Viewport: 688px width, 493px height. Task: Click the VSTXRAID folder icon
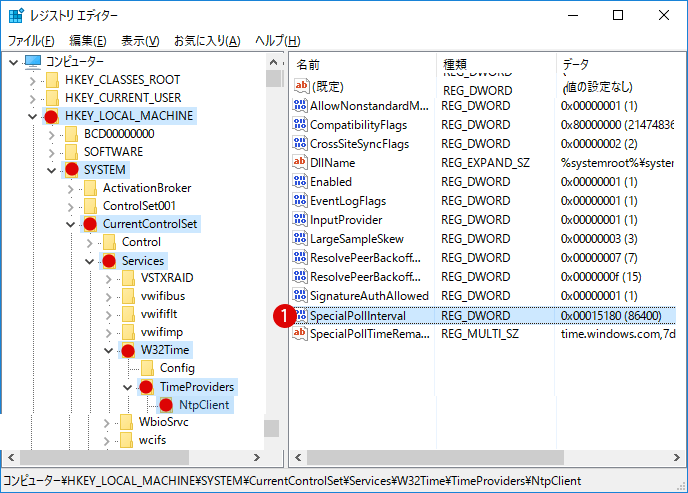click(128, 278)
